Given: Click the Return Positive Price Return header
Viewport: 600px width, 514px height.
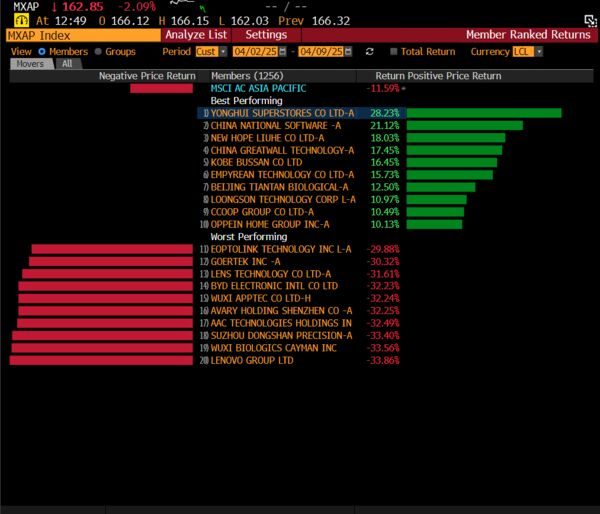Looking at the screenshot, I should (438, 76).
